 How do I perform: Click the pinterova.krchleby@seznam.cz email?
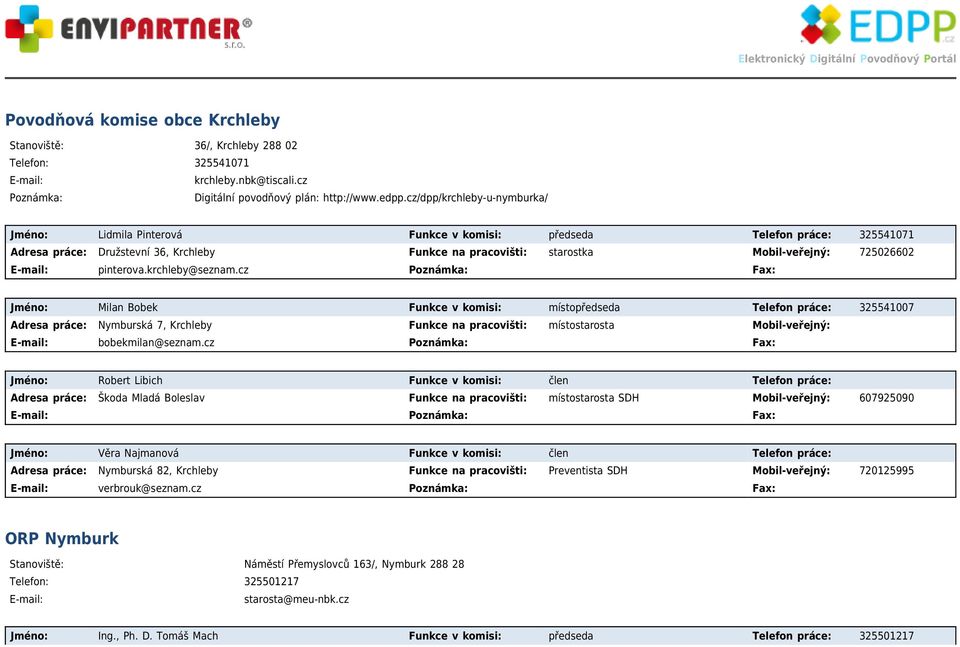(173, 270)
